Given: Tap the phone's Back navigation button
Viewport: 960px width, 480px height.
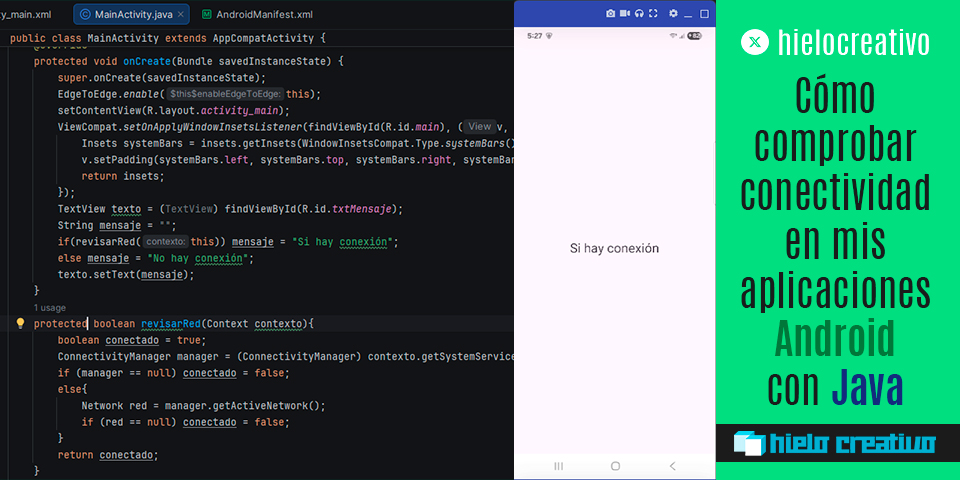Looking at the screenshot, I should tap(672, 466).
